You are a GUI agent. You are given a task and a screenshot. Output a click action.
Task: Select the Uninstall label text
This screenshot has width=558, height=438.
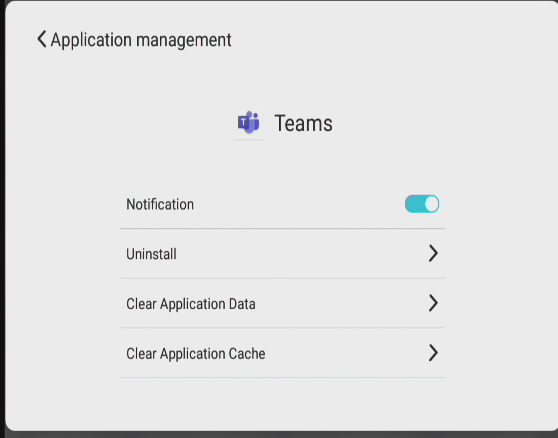click(x=151, y=254)
